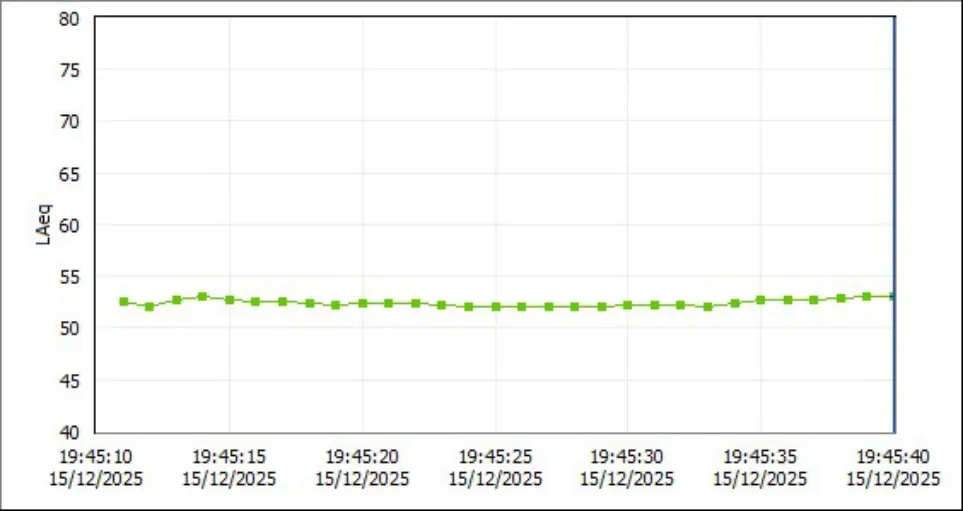The image size is (963, 511).
Task: Click the 19:45:40 time label
Action: click(894, 457)
